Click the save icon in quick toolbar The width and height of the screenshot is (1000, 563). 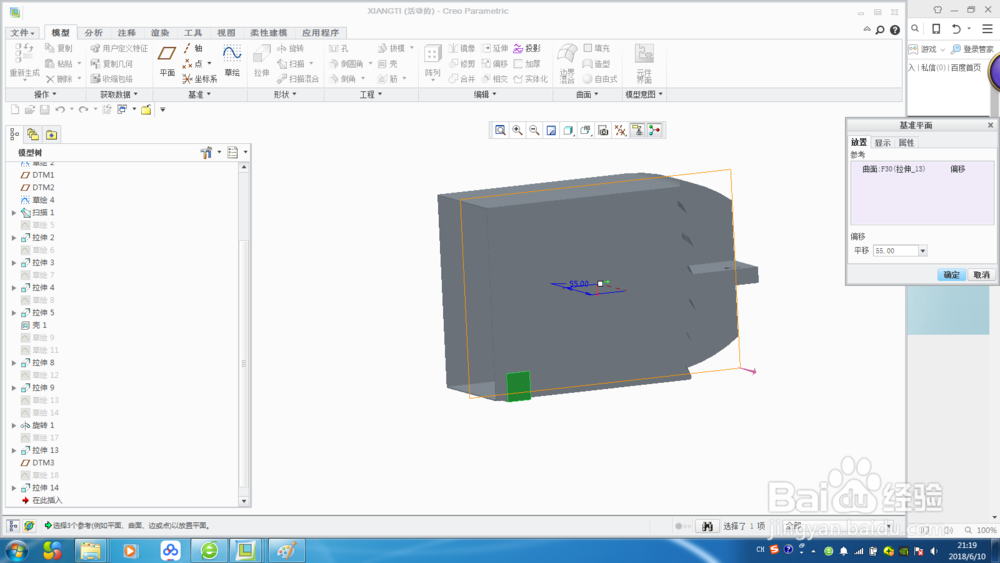click(45, 110)
